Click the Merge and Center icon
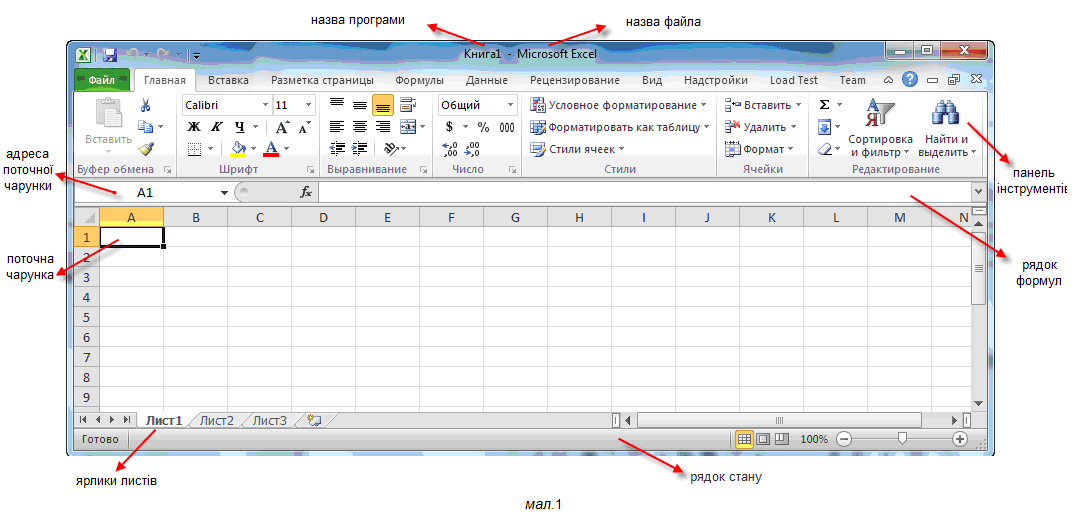This screenshot has width=1082, height=521. point(409,126)
